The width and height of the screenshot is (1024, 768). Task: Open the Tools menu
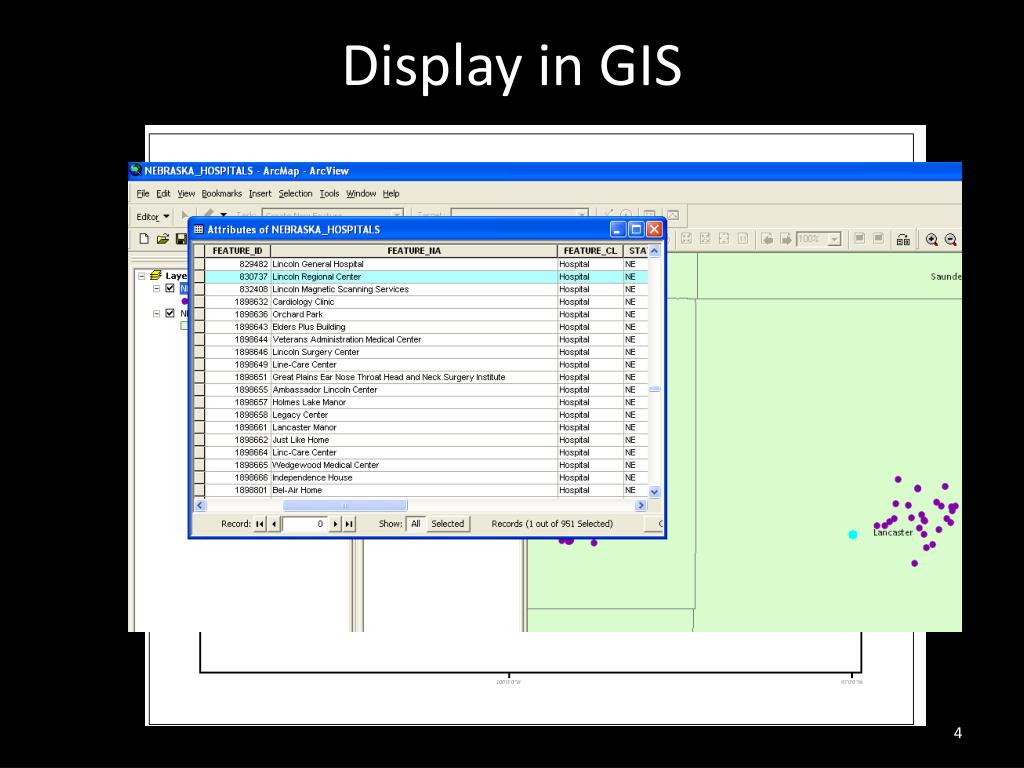click(329, 193)
